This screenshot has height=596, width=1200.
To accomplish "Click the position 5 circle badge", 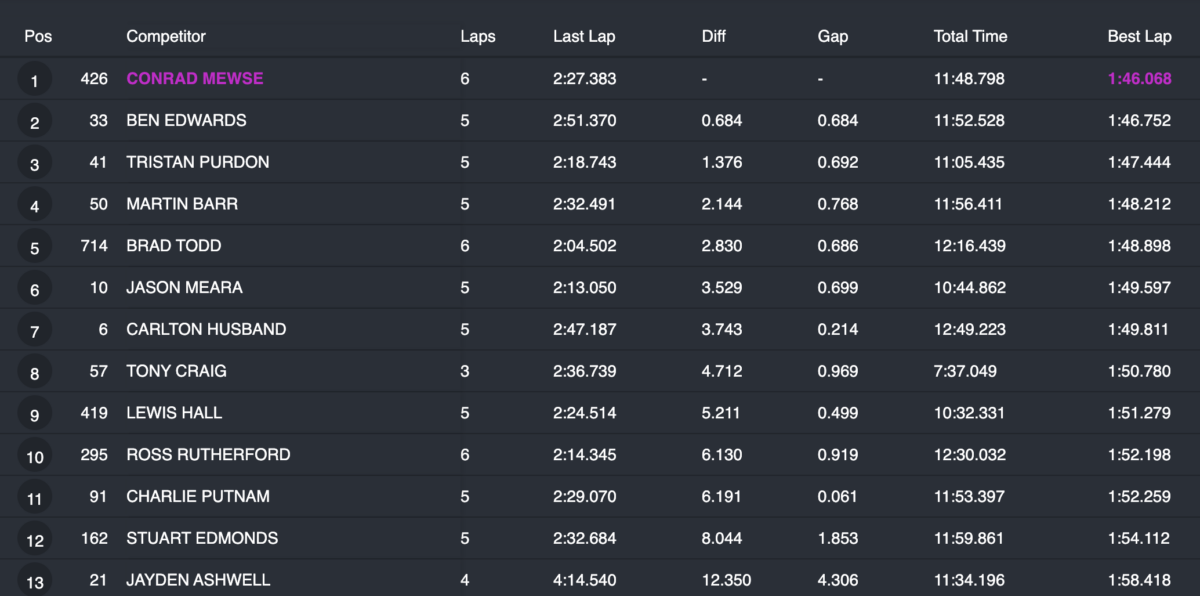I will pyautogui.click(x=34, y=248).
